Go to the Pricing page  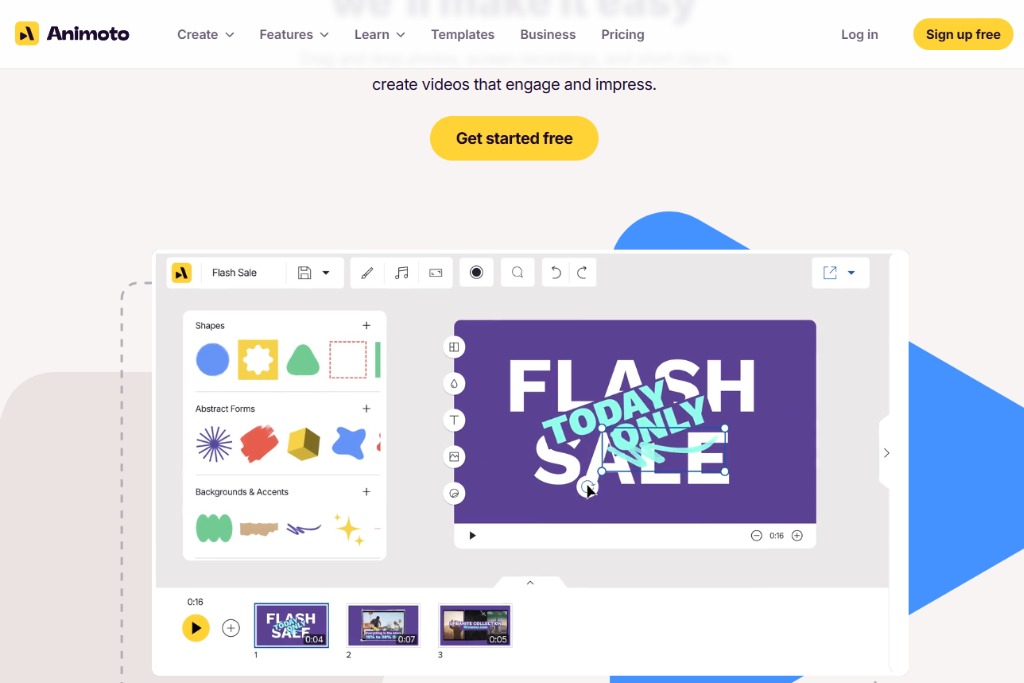tap(622, 35)
